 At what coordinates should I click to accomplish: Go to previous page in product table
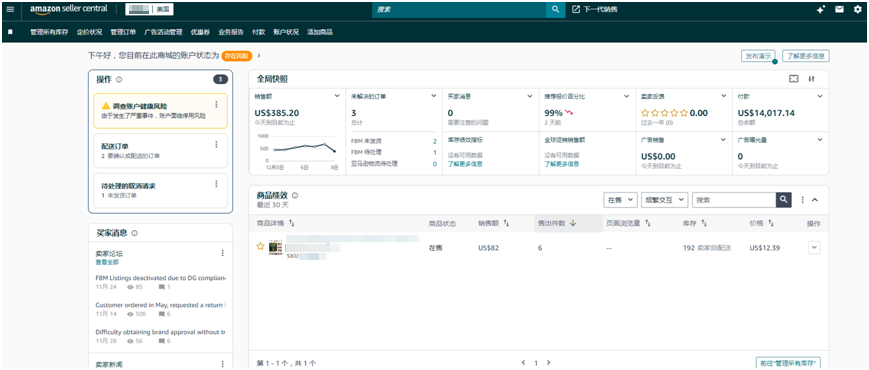(523, 363)
